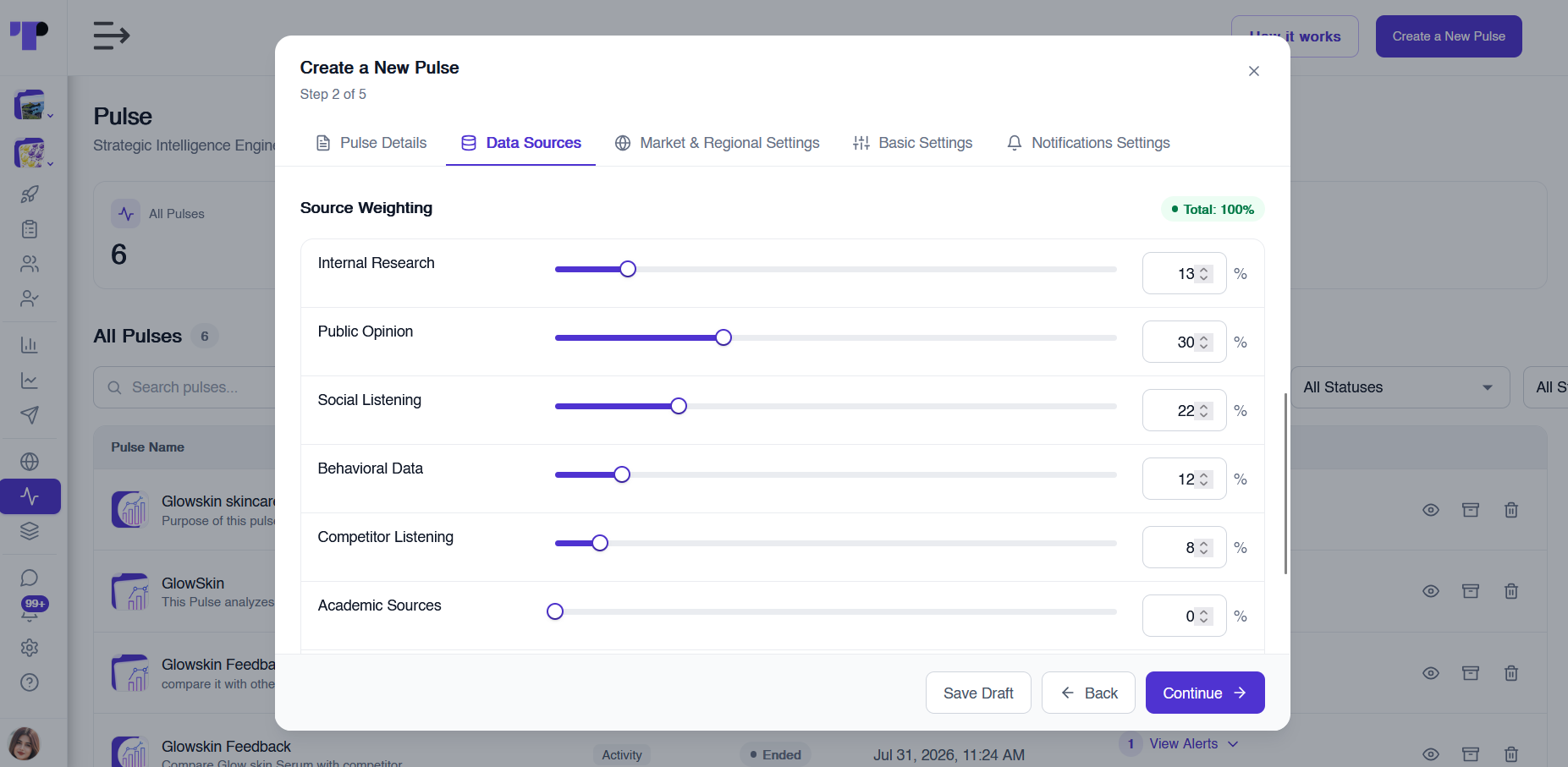Adjust Academic Sources percent stepper
This screenshot has width=1568, height=767.
tap(1204, 616)
